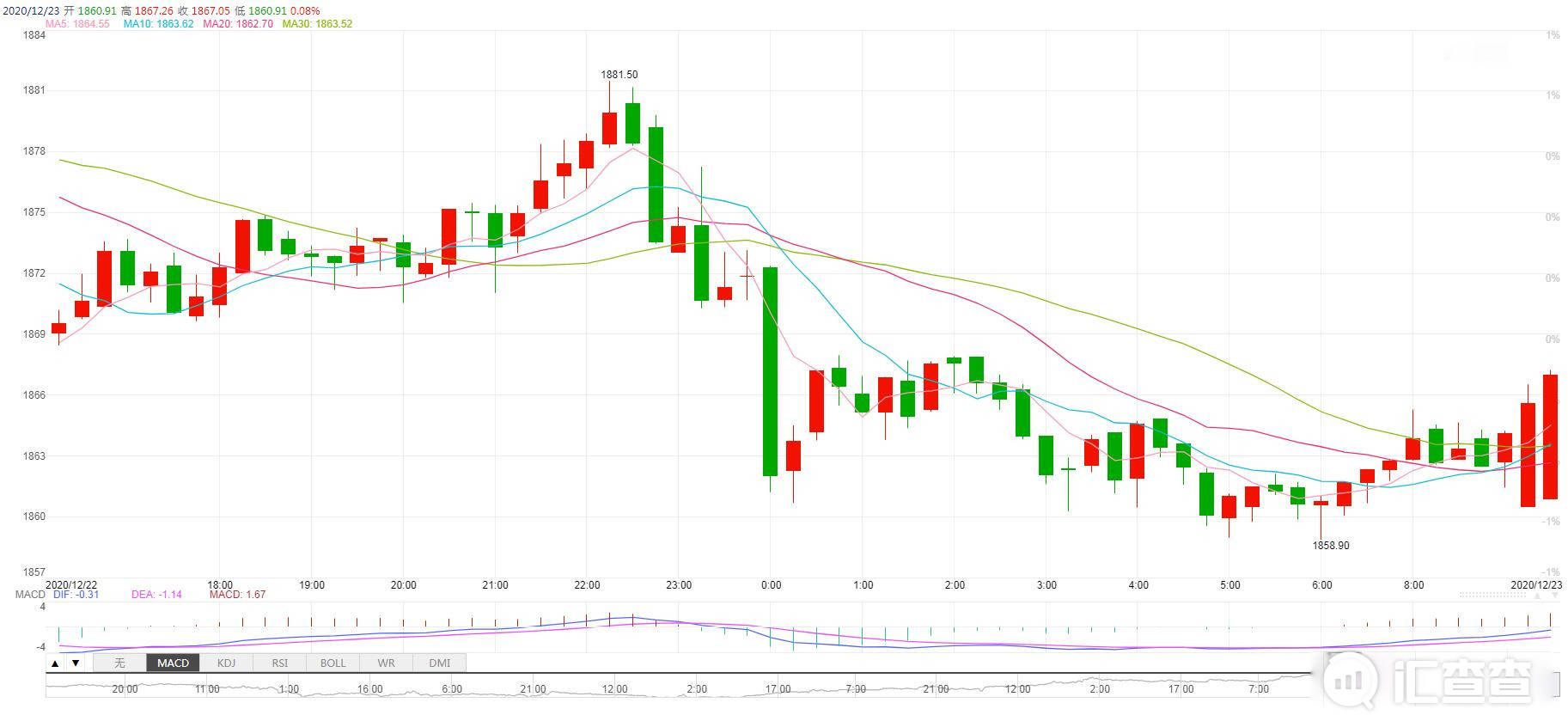Click the 1881.50 high price annotation

coord(619,75)
